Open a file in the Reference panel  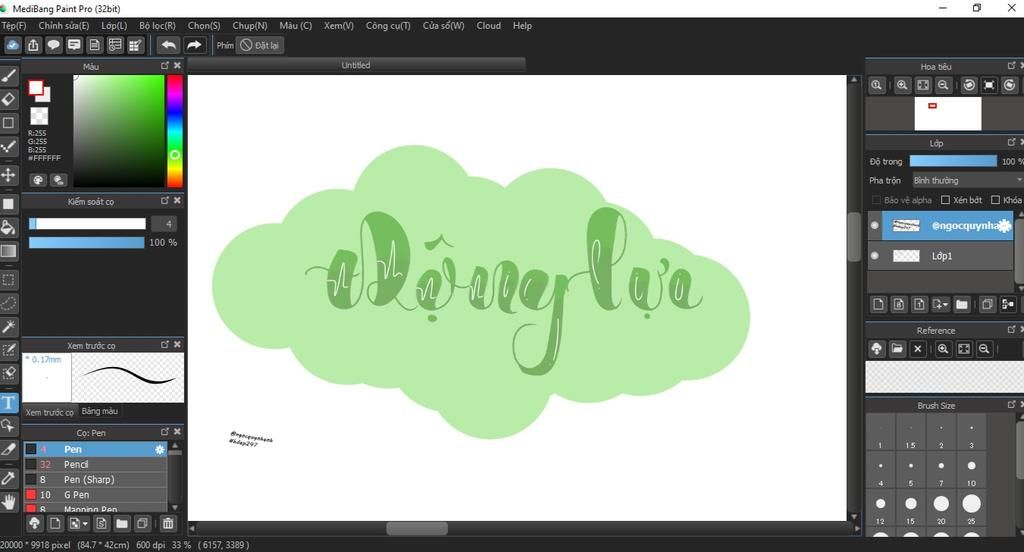(897, 349)
